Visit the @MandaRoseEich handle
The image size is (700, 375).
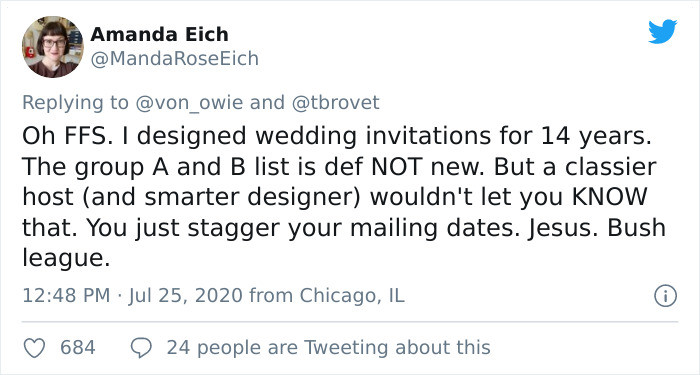pyautogui.click(x=175, y=58)
